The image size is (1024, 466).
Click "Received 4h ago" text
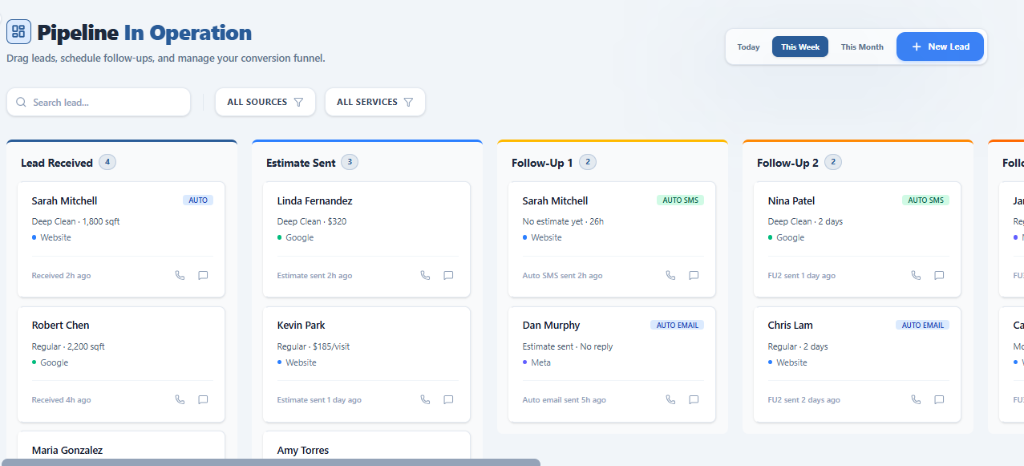click(x=61, y=400)
